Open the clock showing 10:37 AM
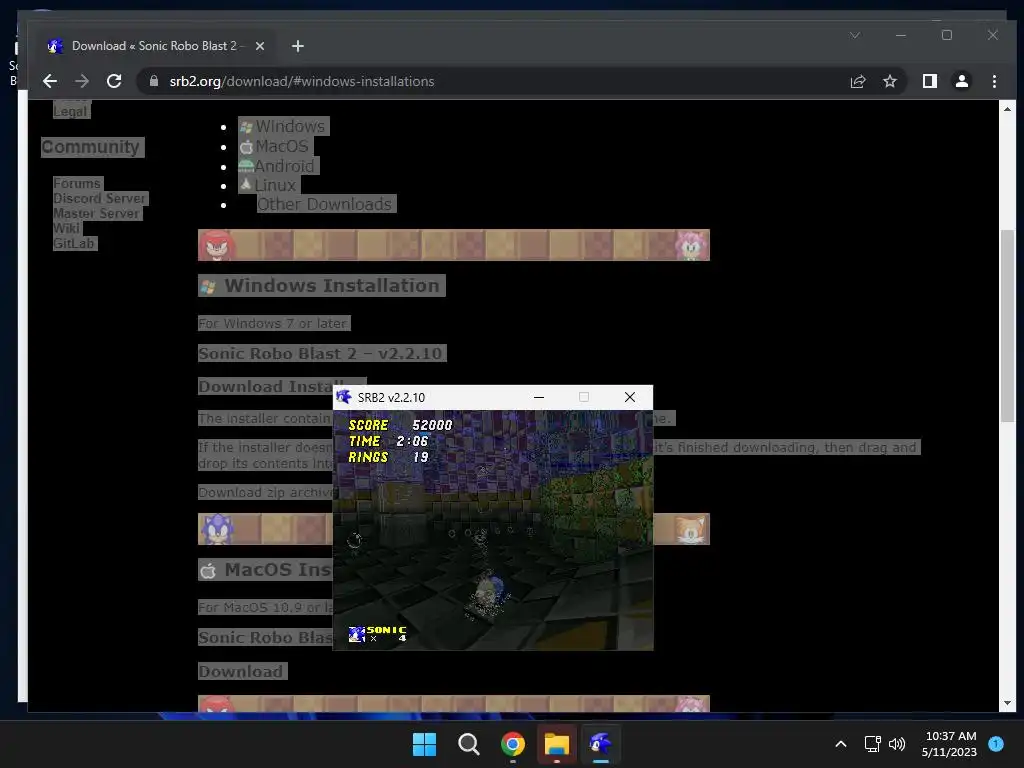The height and width of the screenshot is (768, 1024). point(950,744)
